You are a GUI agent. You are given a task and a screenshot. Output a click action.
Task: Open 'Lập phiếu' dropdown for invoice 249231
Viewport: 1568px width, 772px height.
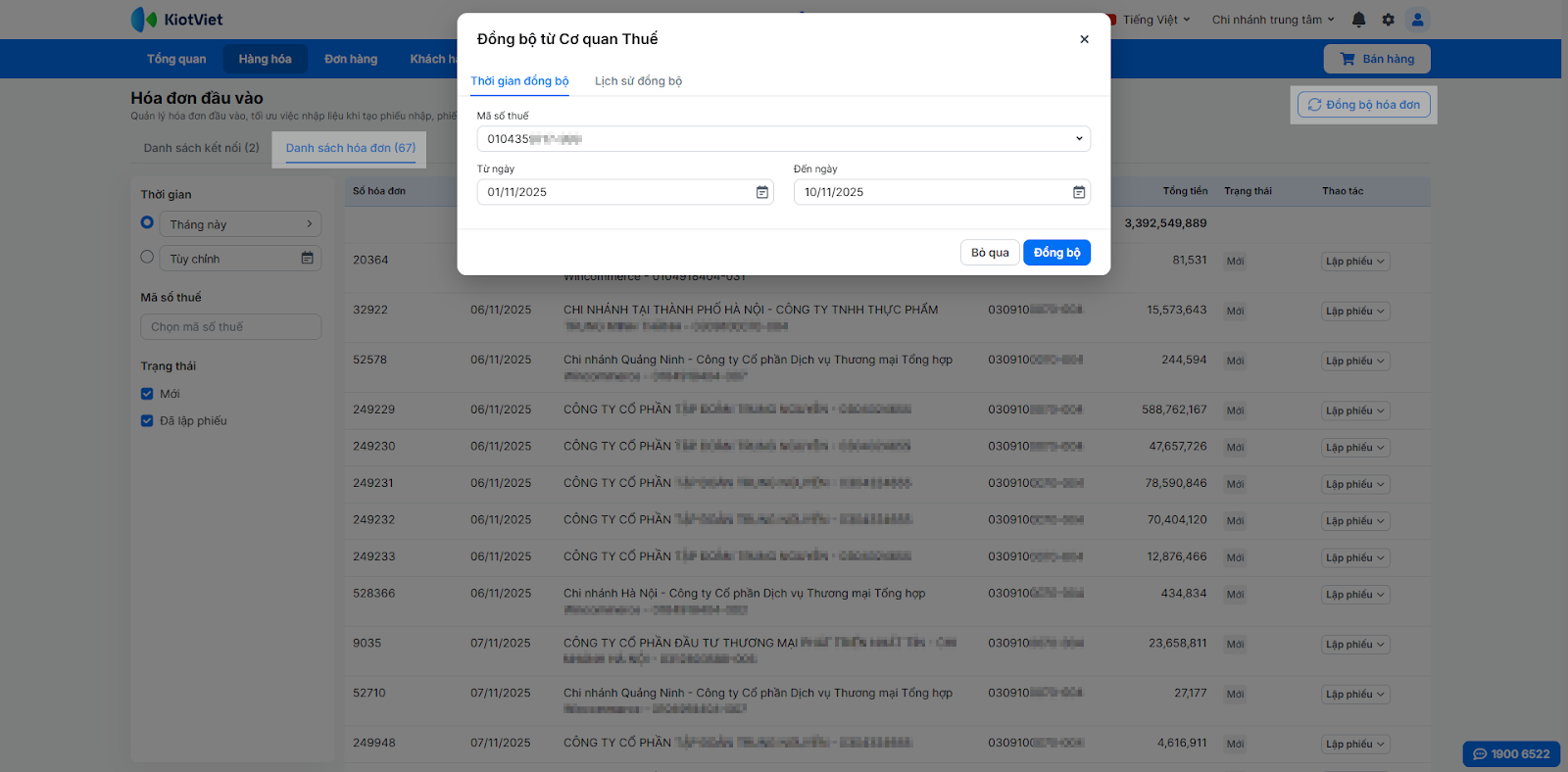1355,485
